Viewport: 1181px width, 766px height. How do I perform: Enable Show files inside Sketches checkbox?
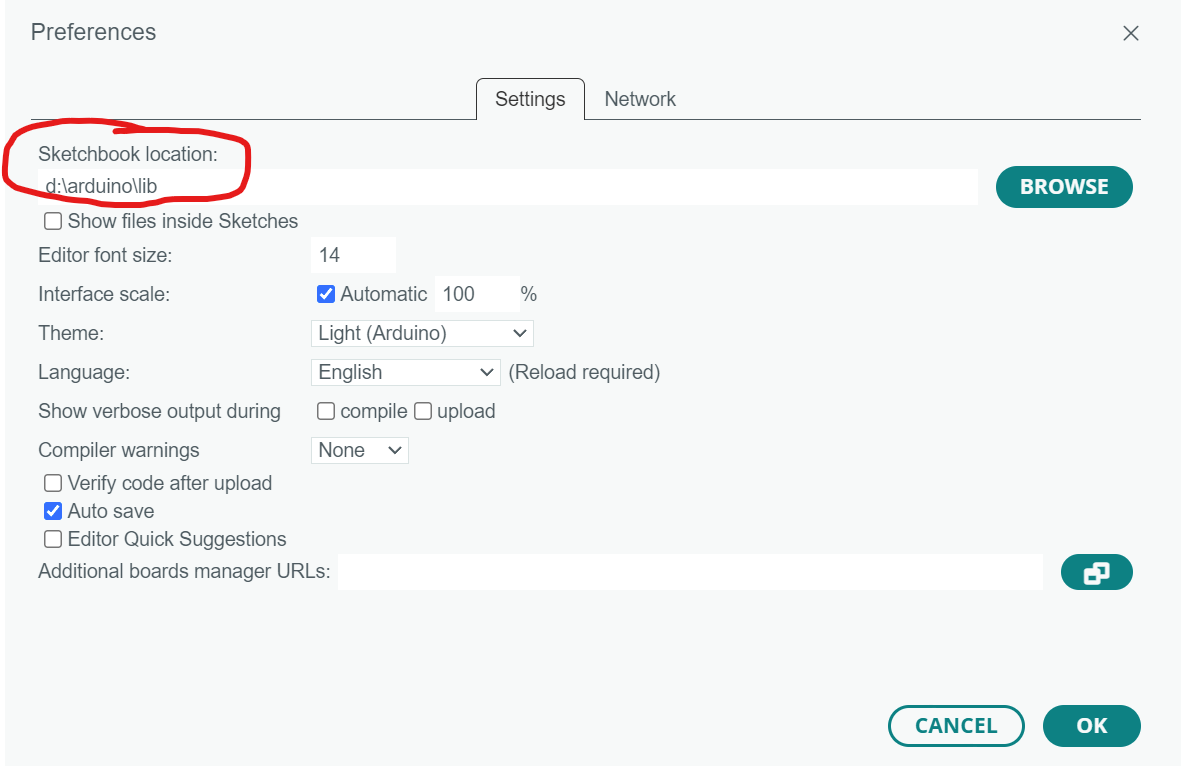click(x=53, y=221)
